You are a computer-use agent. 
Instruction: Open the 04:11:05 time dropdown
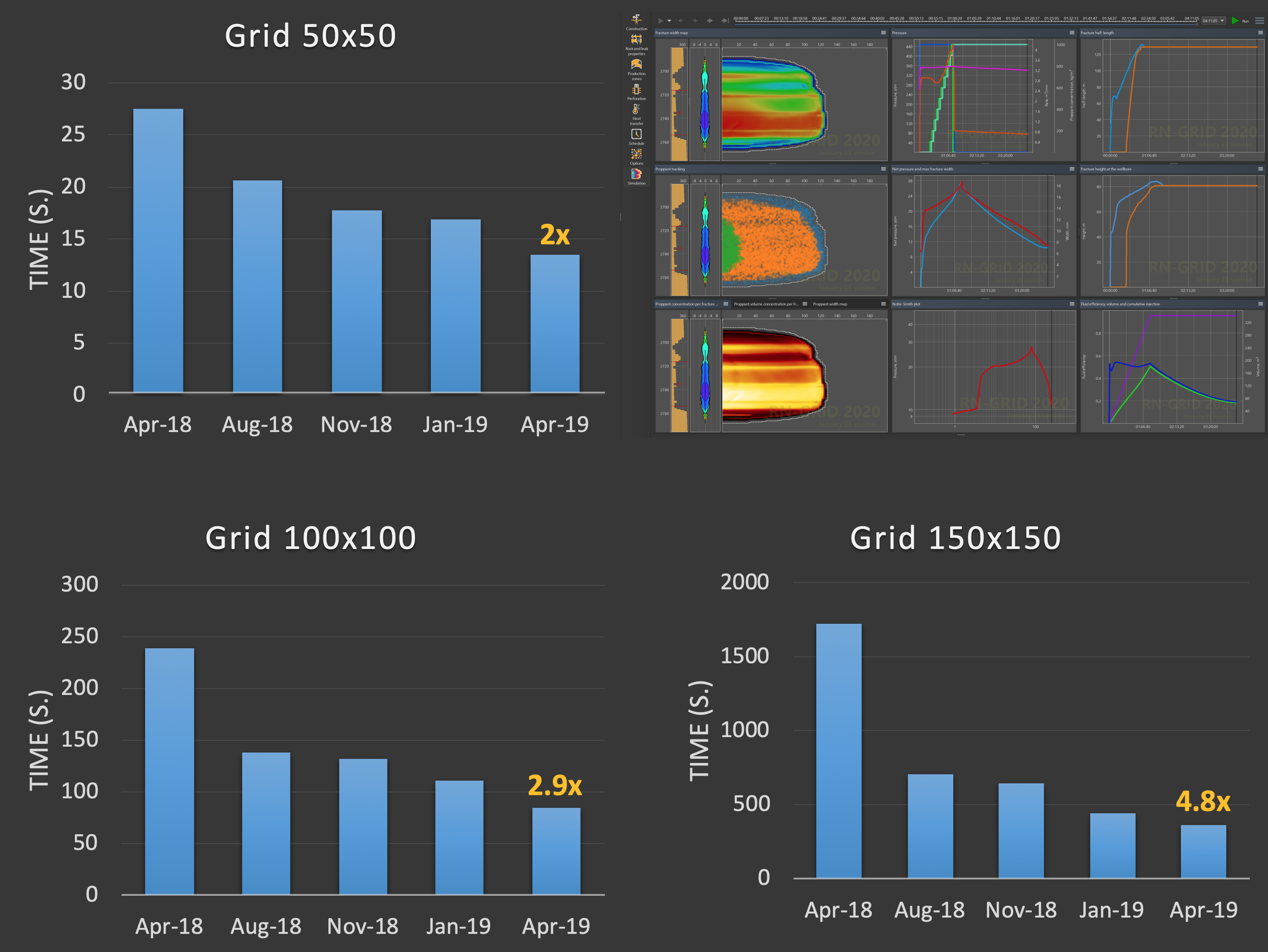coord(1214,21)
